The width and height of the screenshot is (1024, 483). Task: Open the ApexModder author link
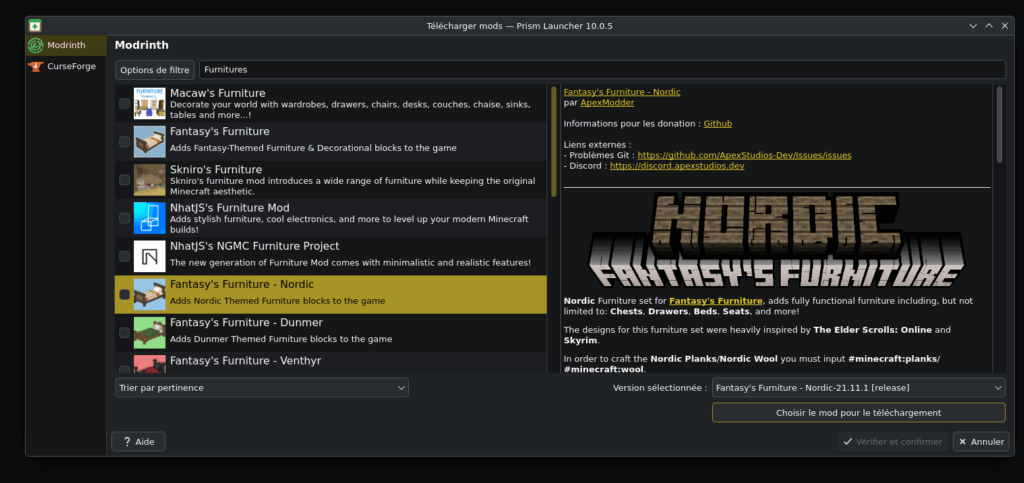tap(605, 102)
